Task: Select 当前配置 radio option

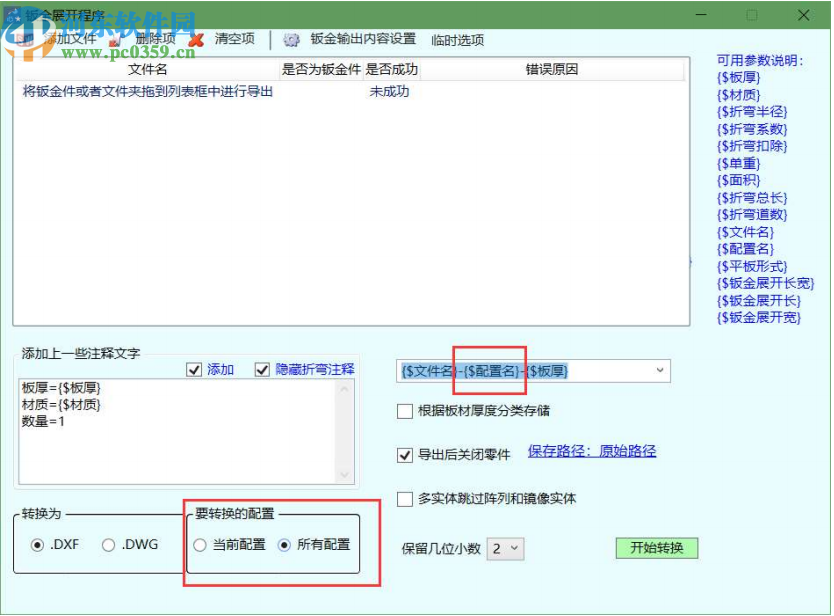Action: [200, 545]
